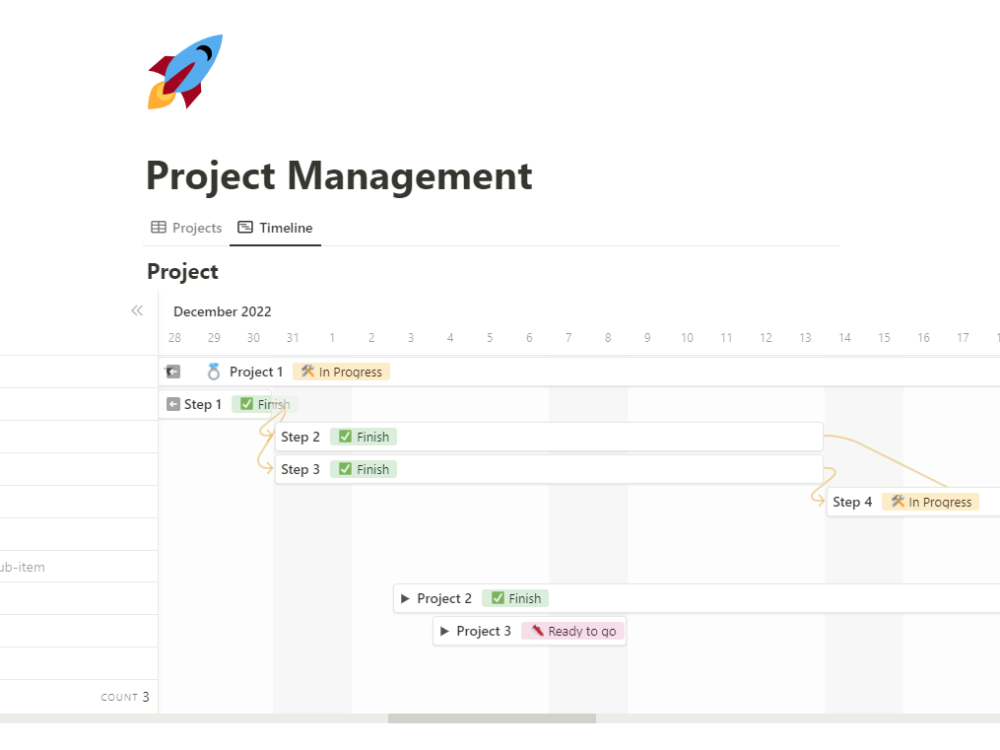This screenshot has width=1000, height=750.
Task: Click the timeline icon beside the Timeline tab
Action: click(x=243, y=227)
